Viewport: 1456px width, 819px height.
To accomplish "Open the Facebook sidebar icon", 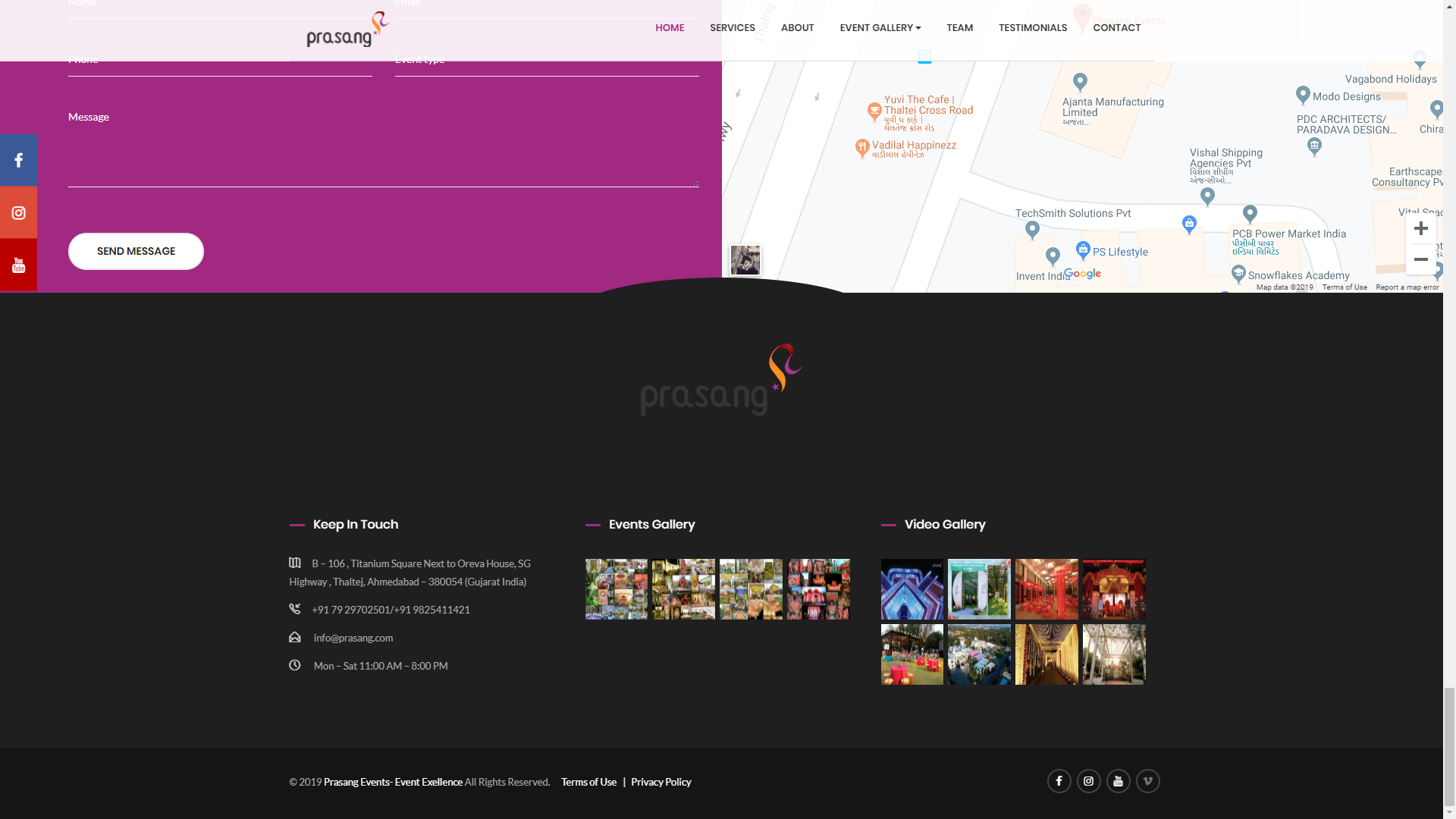I will [18, 160].
